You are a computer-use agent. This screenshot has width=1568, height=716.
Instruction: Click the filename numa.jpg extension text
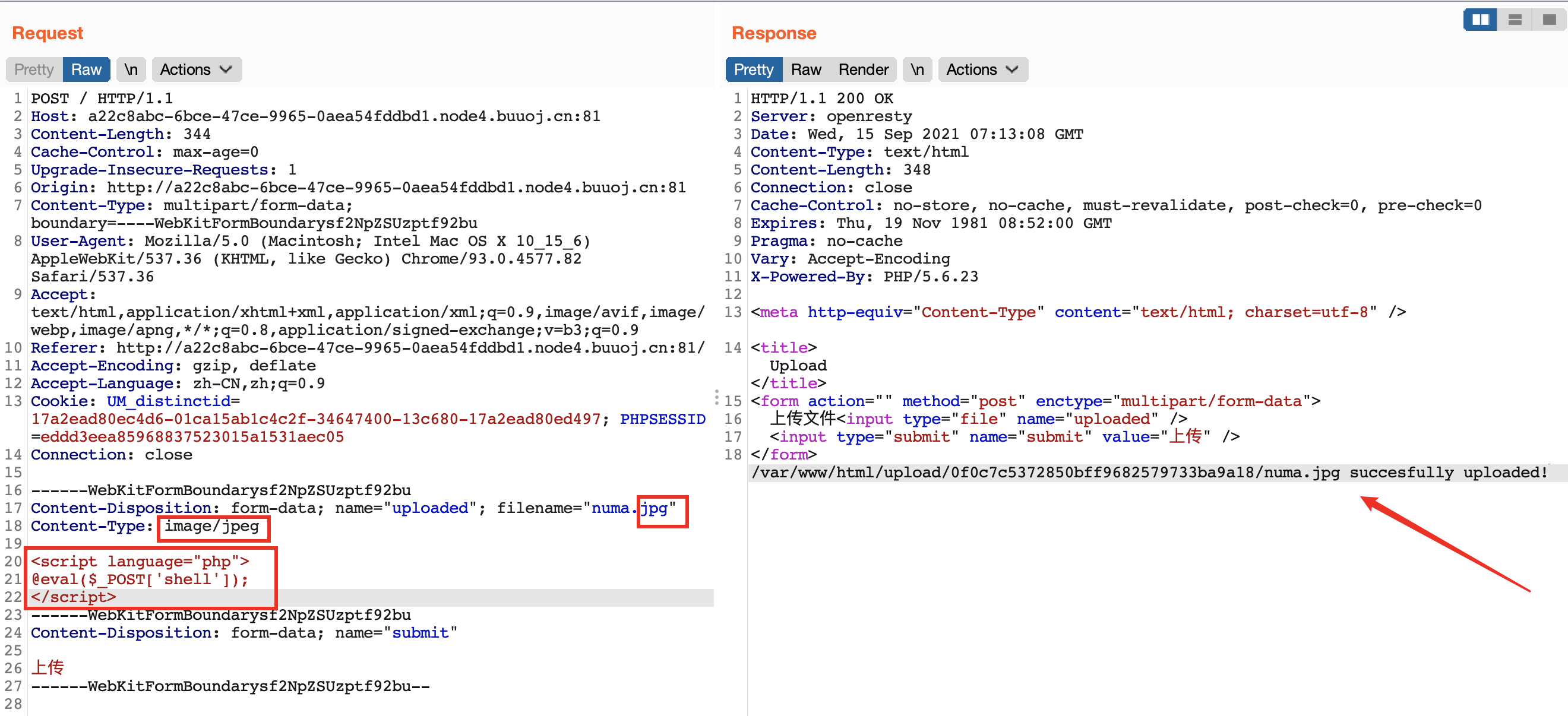(655, 508)
